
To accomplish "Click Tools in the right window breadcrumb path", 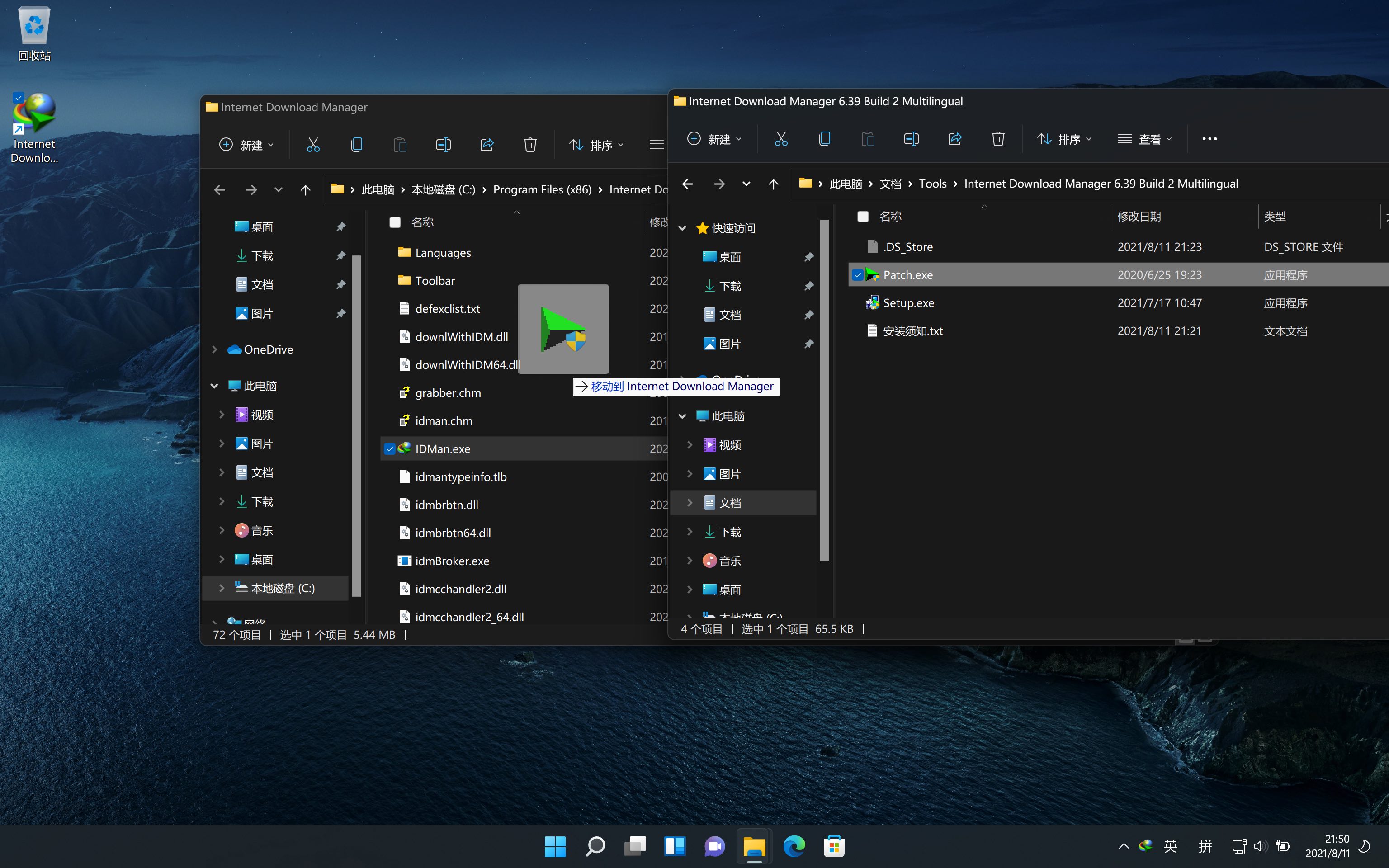I will pos(932,184).
